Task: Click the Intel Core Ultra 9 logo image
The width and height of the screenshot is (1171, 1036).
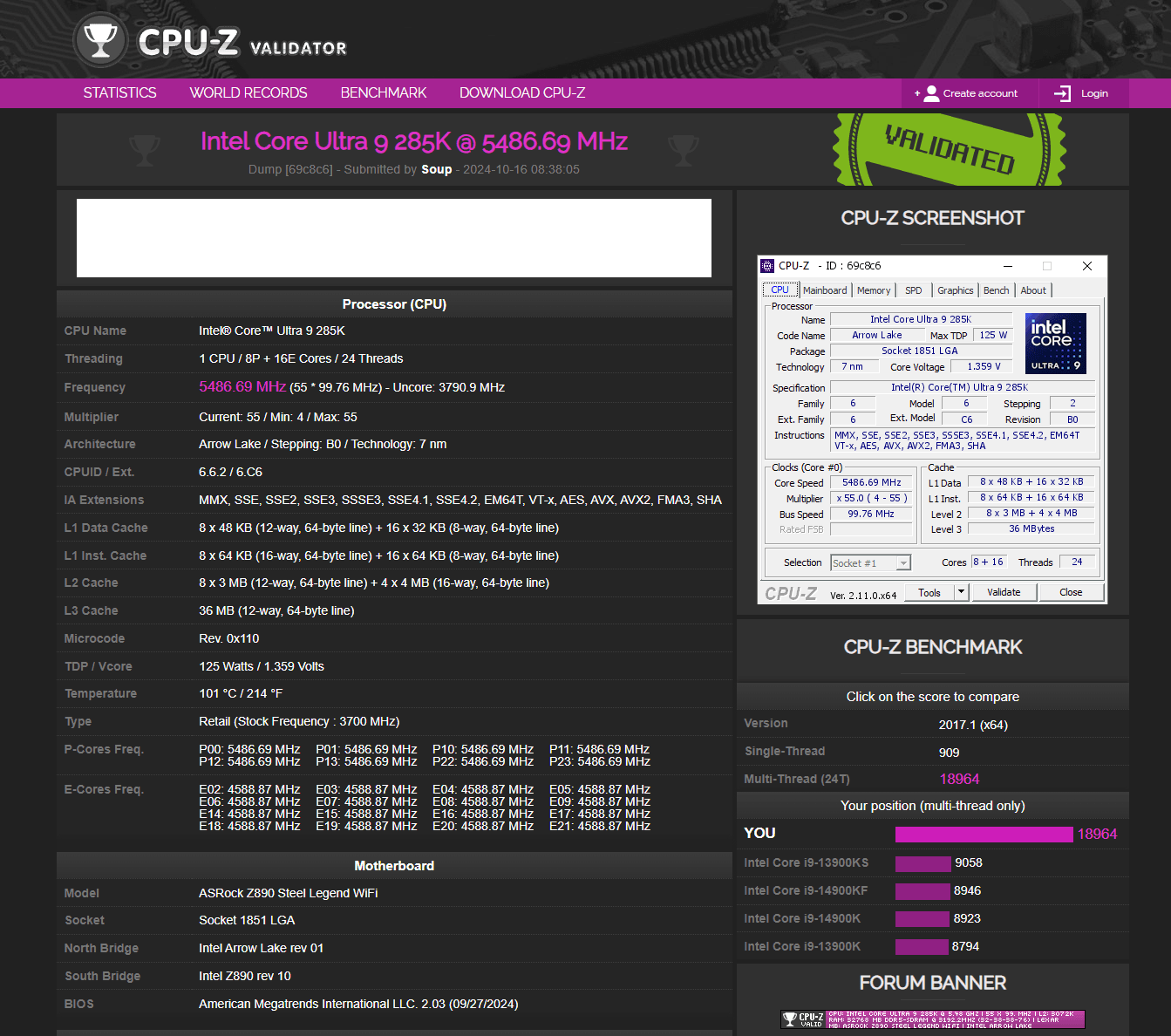Action: point(1055,344)
